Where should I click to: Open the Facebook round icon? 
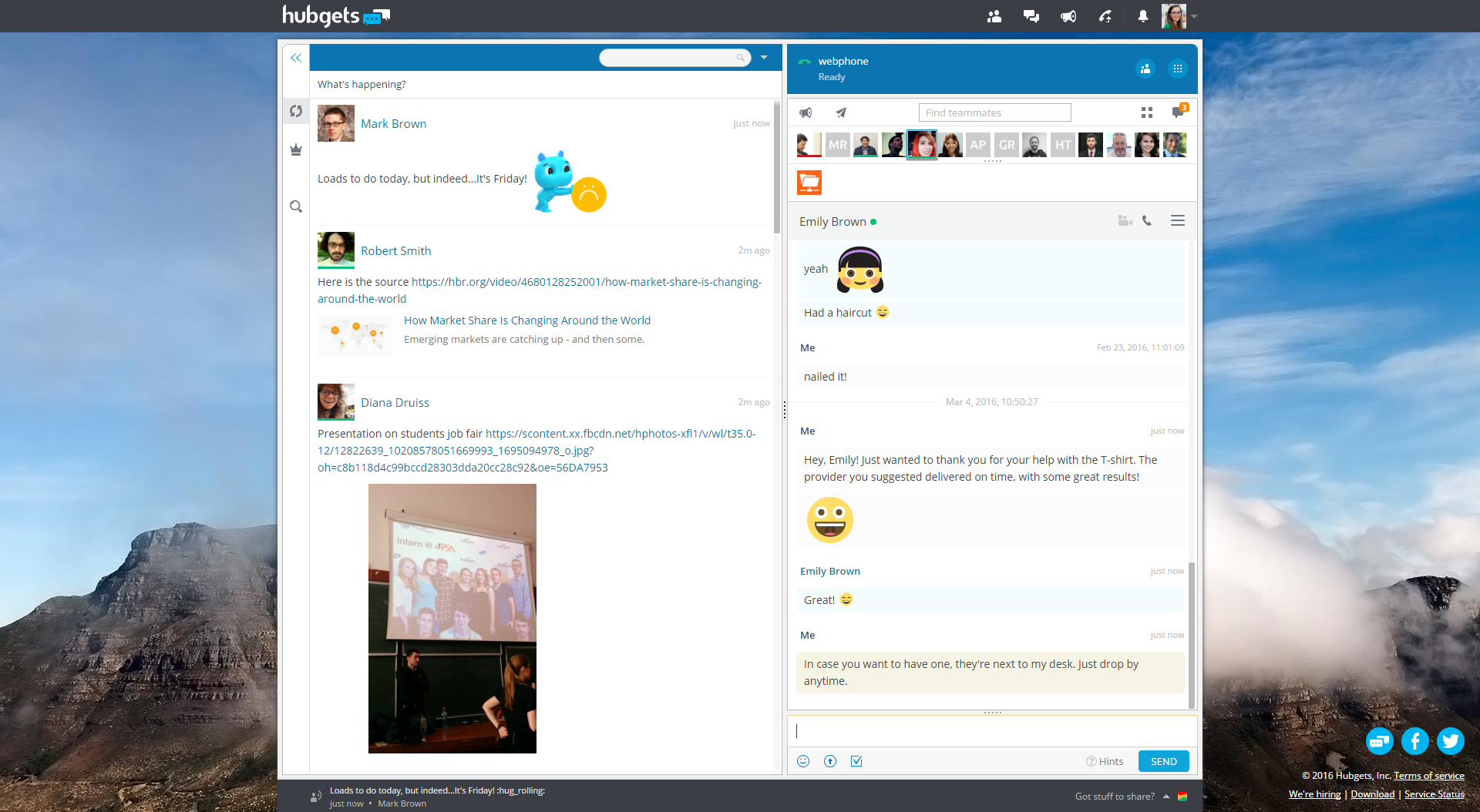1415,741
